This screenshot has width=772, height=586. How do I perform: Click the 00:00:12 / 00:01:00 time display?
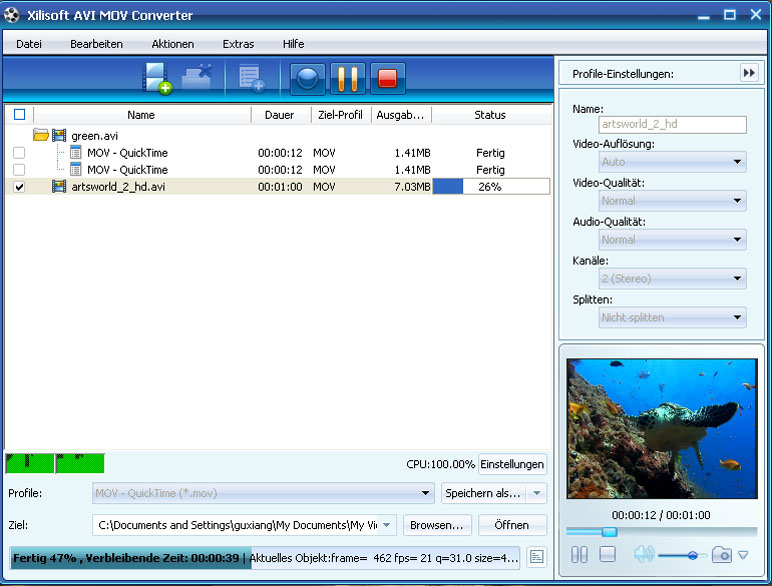point(661,515)
